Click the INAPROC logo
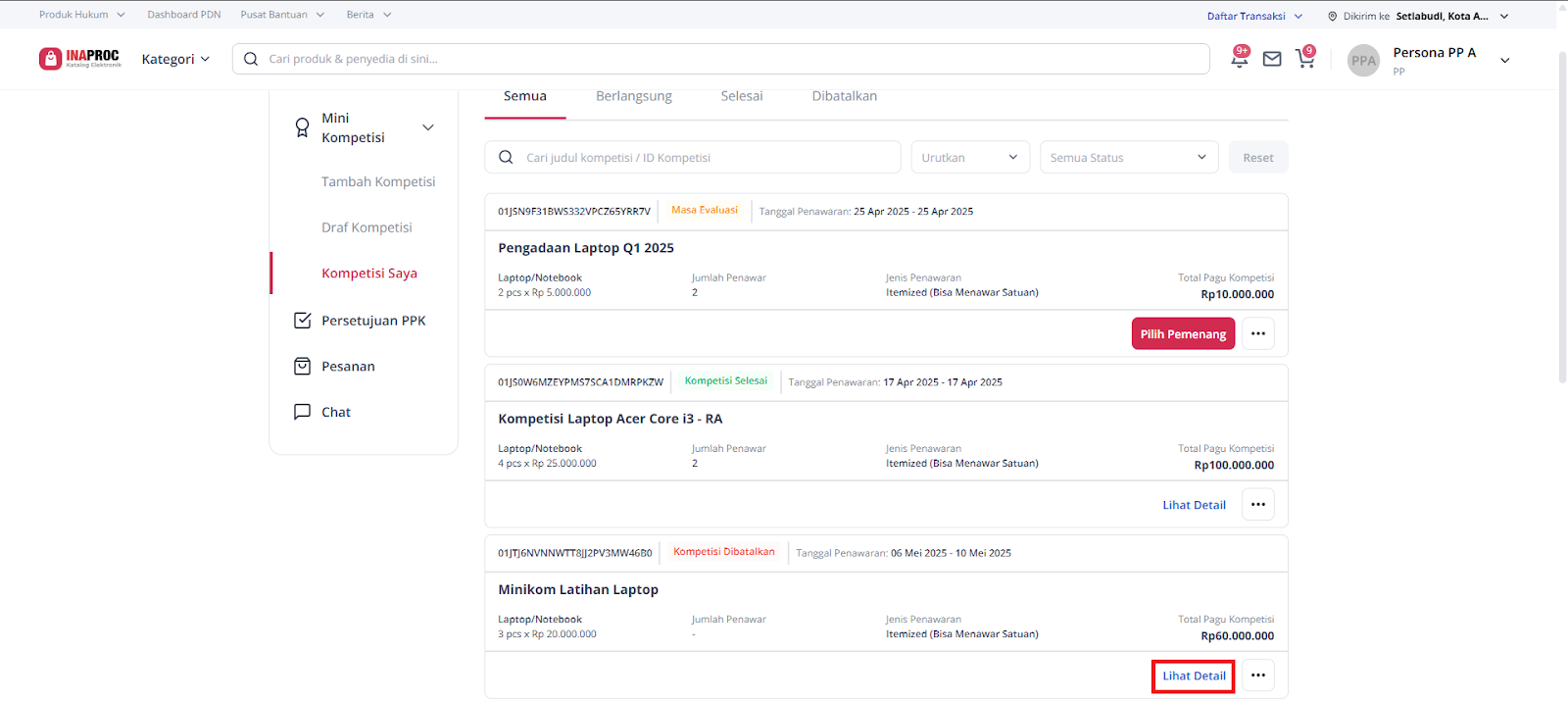The height and width of the screenshot is (702, 1568). click(x=80, y=59)
